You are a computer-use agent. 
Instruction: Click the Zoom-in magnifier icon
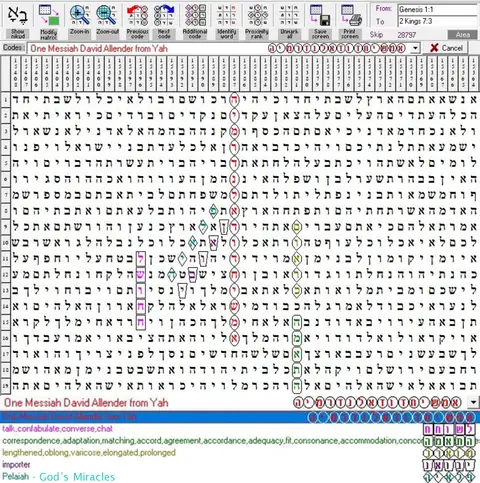coord(80,15)
